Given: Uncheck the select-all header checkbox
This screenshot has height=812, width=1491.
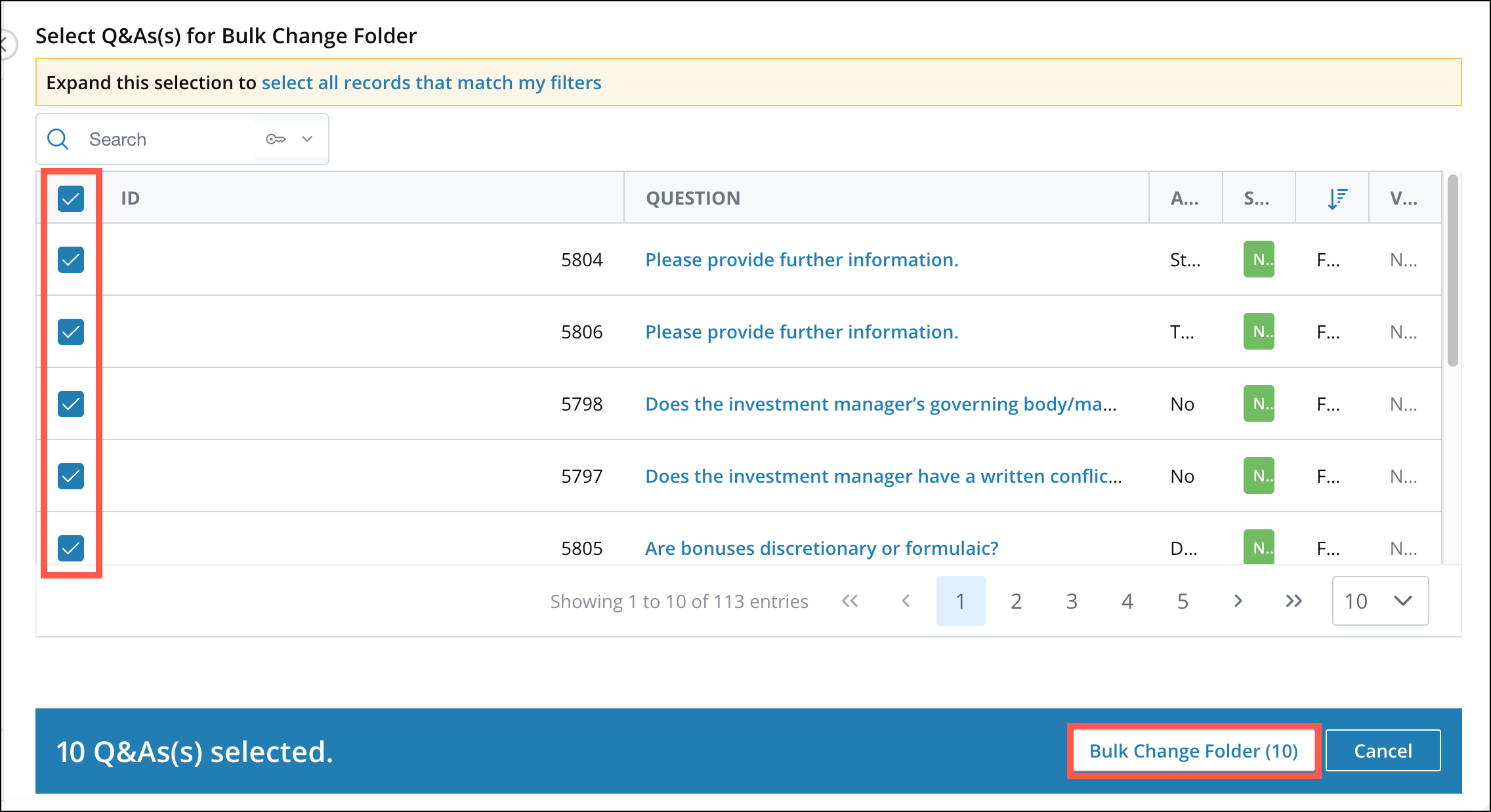Looking at the screenshot, I should pyautogui.click(x=71, y=198).
